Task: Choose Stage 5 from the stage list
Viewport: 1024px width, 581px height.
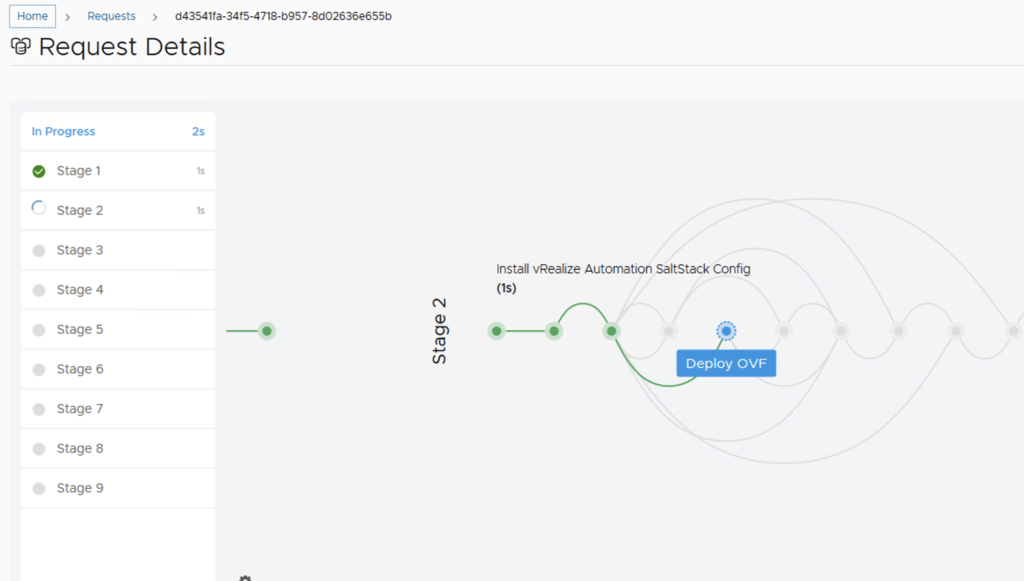Action: coord(79,329)
